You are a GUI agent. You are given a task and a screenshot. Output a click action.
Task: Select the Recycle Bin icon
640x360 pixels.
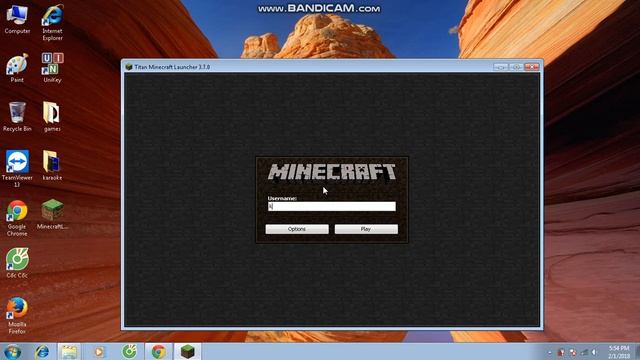pos(17,117)
